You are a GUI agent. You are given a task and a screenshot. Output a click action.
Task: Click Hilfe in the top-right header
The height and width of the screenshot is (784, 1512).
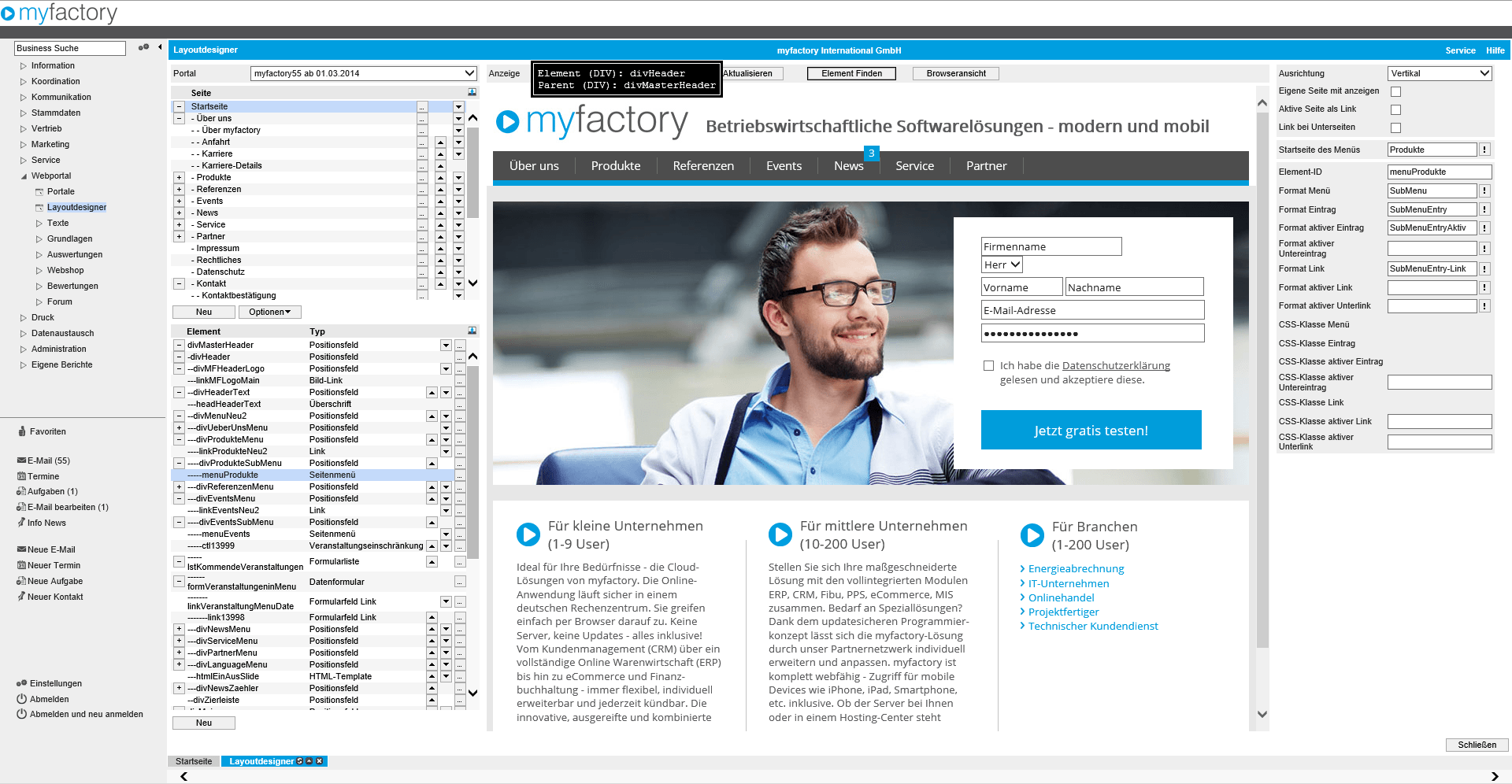[1495, 50]
